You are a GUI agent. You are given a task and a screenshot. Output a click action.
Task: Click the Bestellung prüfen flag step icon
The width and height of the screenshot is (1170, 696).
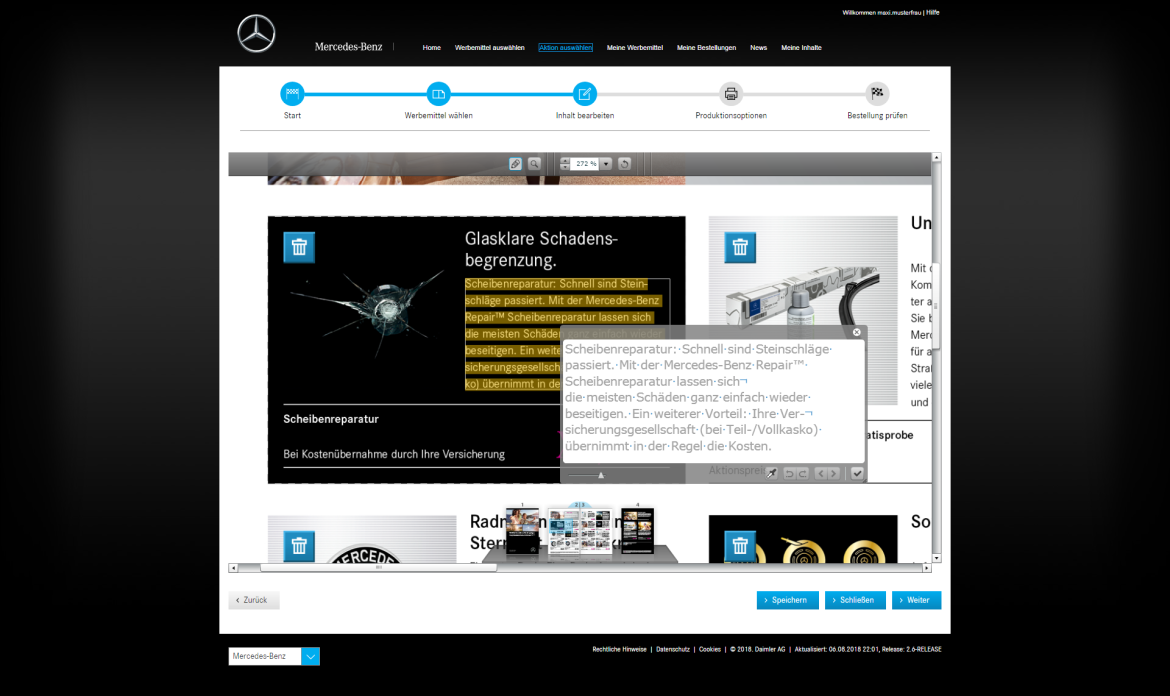tap(878, 94)
